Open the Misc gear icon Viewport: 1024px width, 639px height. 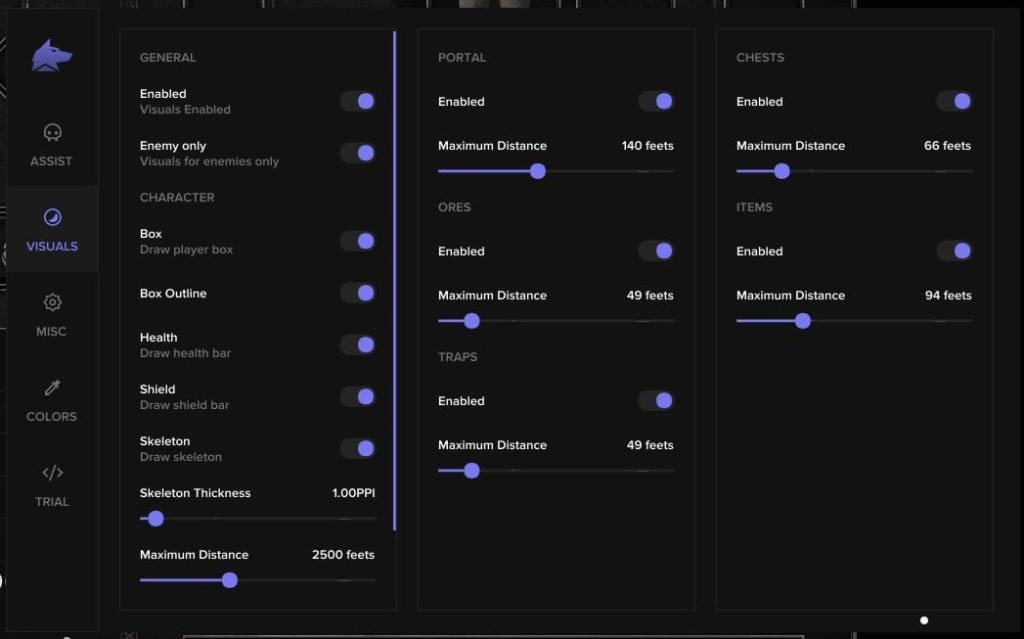point(52,302)
